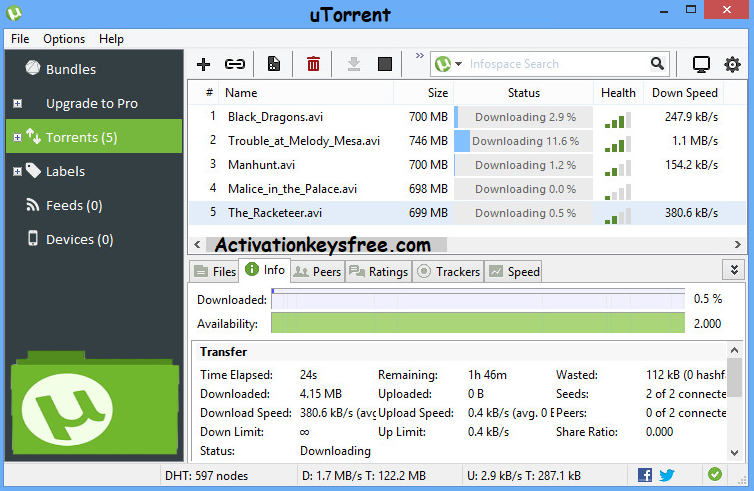754x491 pixels.
Task: Click torrent list scroll right arrow
Action: [738, 245]
